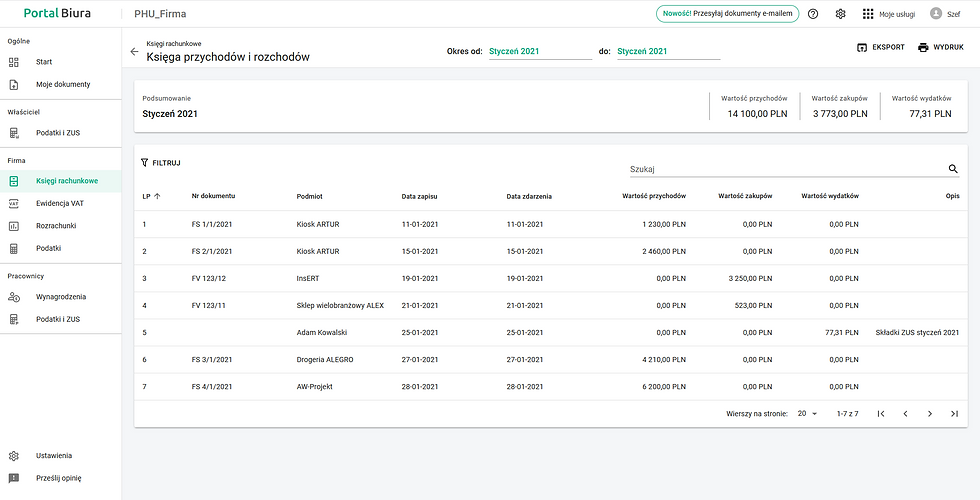This screenshot has width=980, height=500.
Task: Click 'Składki ZUS styczeń 2021' description
Action: [918, 332]
